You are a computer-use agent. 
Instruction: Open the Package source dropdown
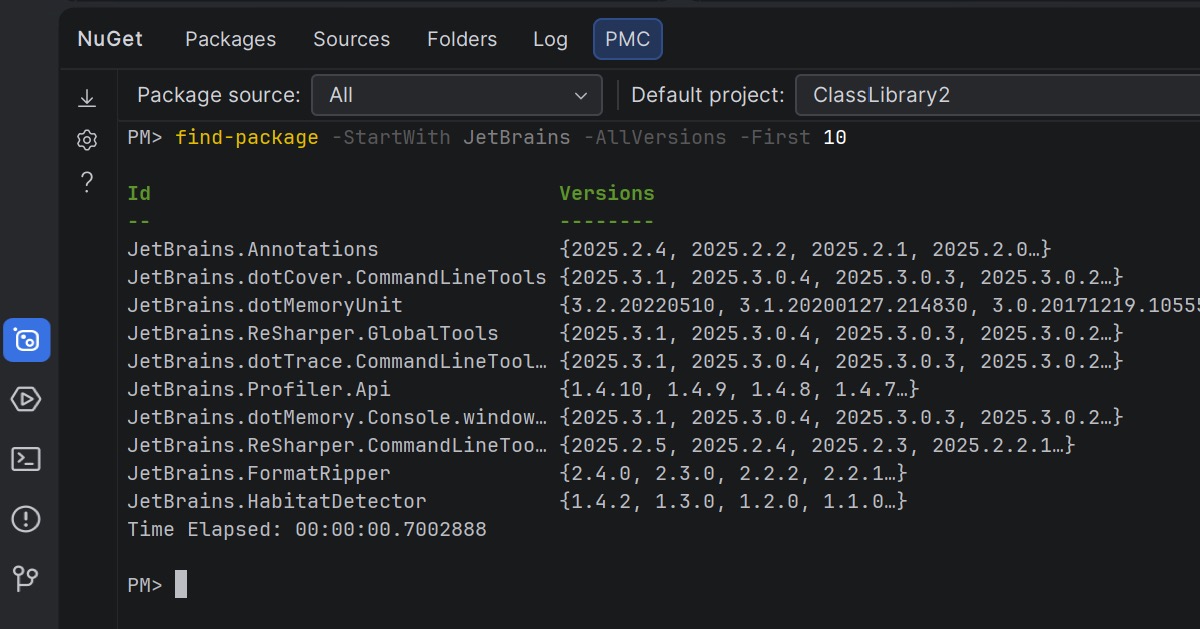457,95
